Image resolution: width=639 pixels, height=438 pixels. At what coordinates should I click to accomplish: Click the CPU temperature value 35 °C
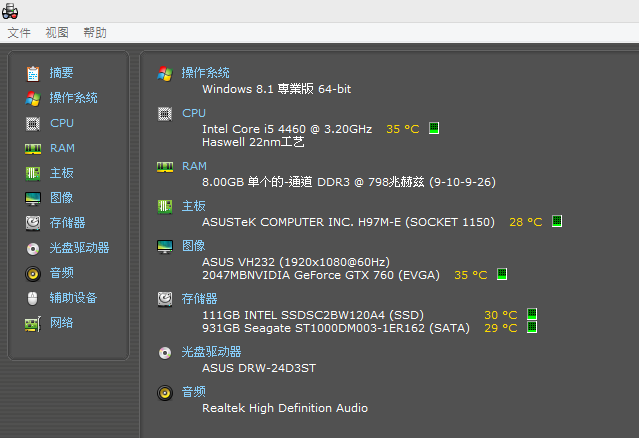point(403,129)
